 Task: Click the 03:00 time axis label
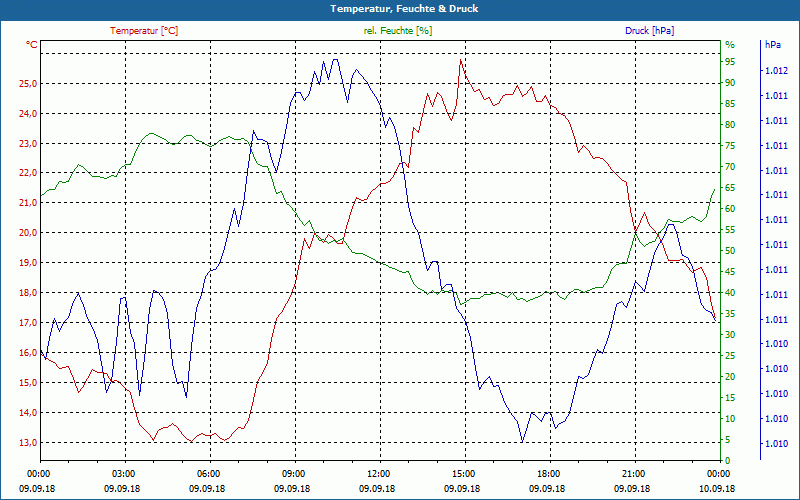(123, 473)
